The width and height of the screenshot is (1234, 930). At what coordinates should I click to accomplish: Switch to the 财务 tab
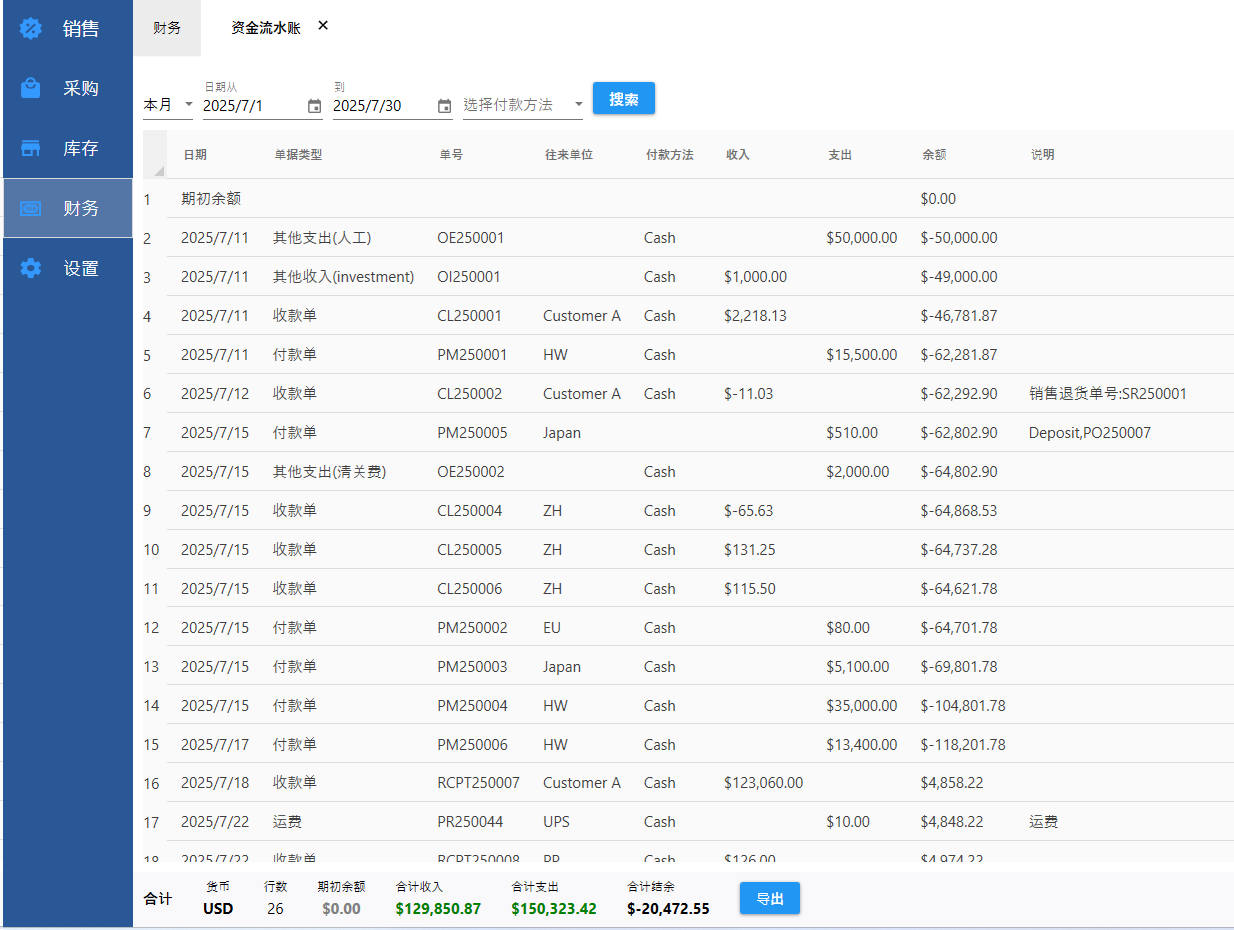(x=167, y=28)
